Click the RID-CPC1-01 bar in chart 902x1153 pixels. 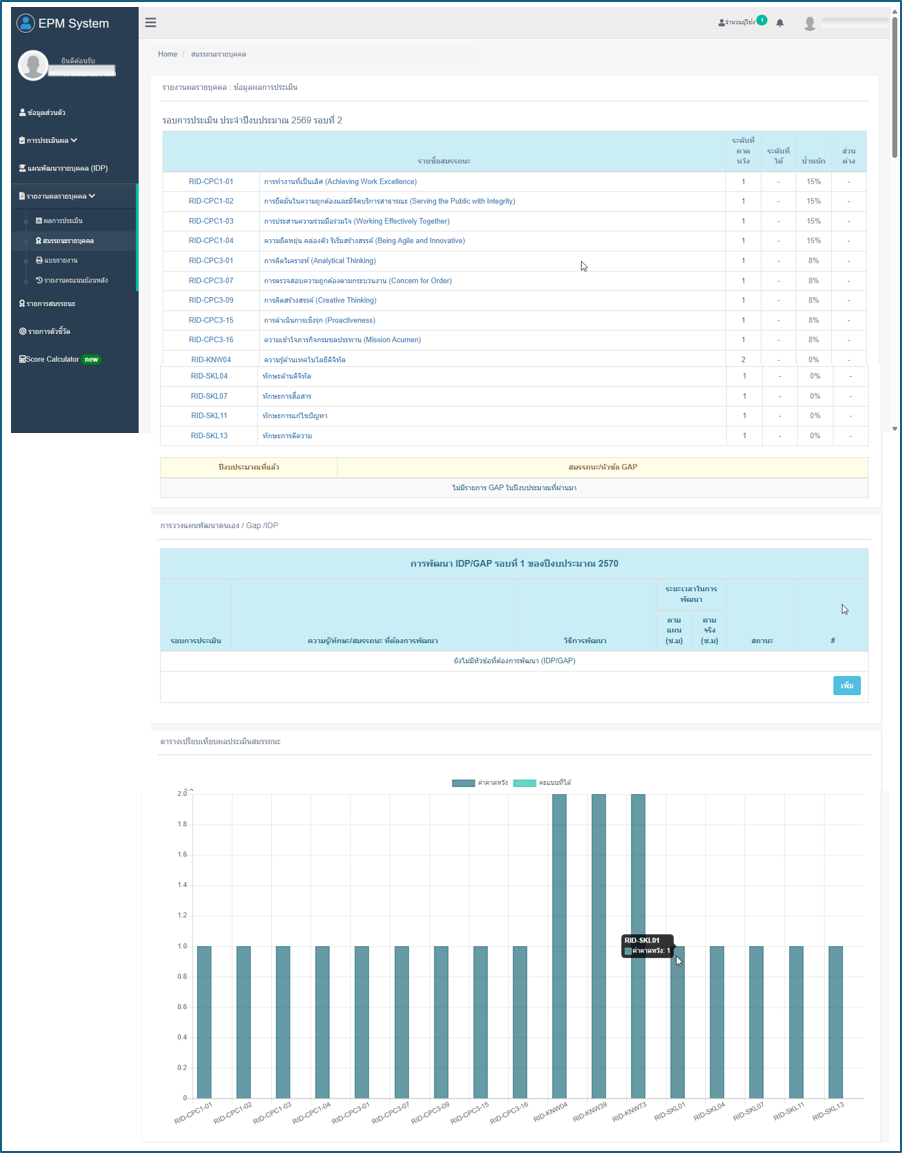tap(204, 1022)
